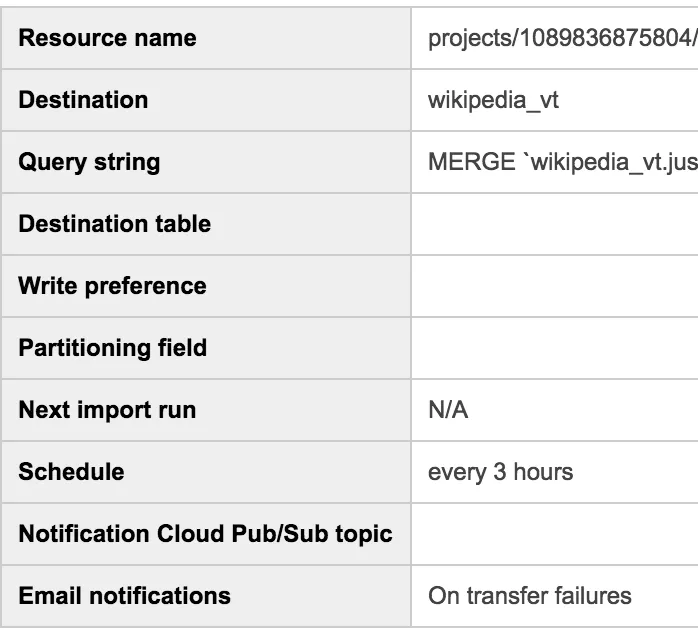Click the Partitioning field label
698x630 pixels.
(x=113, y=348)
